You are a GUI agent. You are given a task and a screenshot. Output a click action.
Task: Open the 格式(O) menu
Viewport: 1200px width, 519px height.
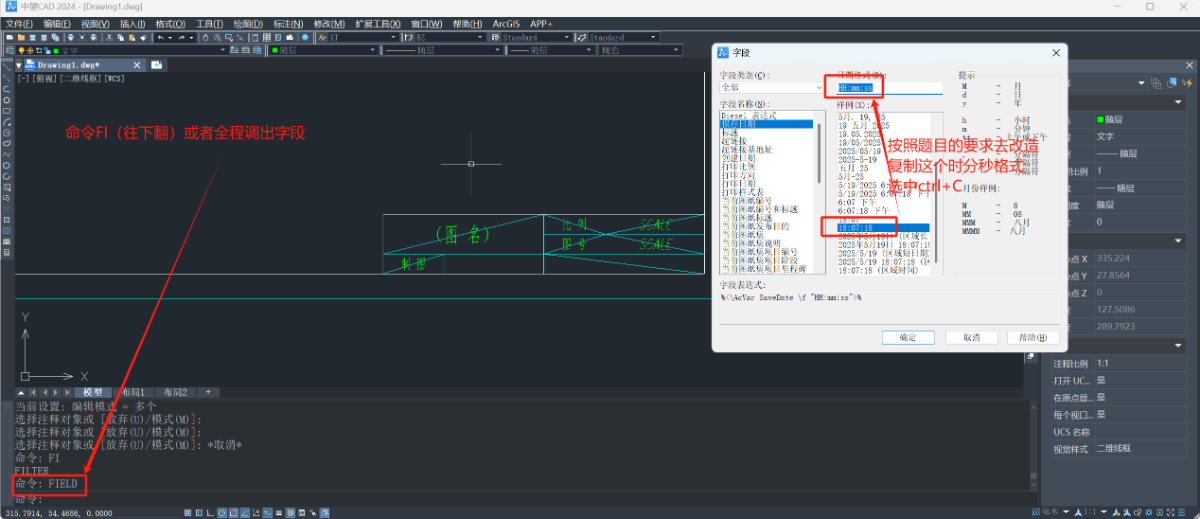(170, 23)
